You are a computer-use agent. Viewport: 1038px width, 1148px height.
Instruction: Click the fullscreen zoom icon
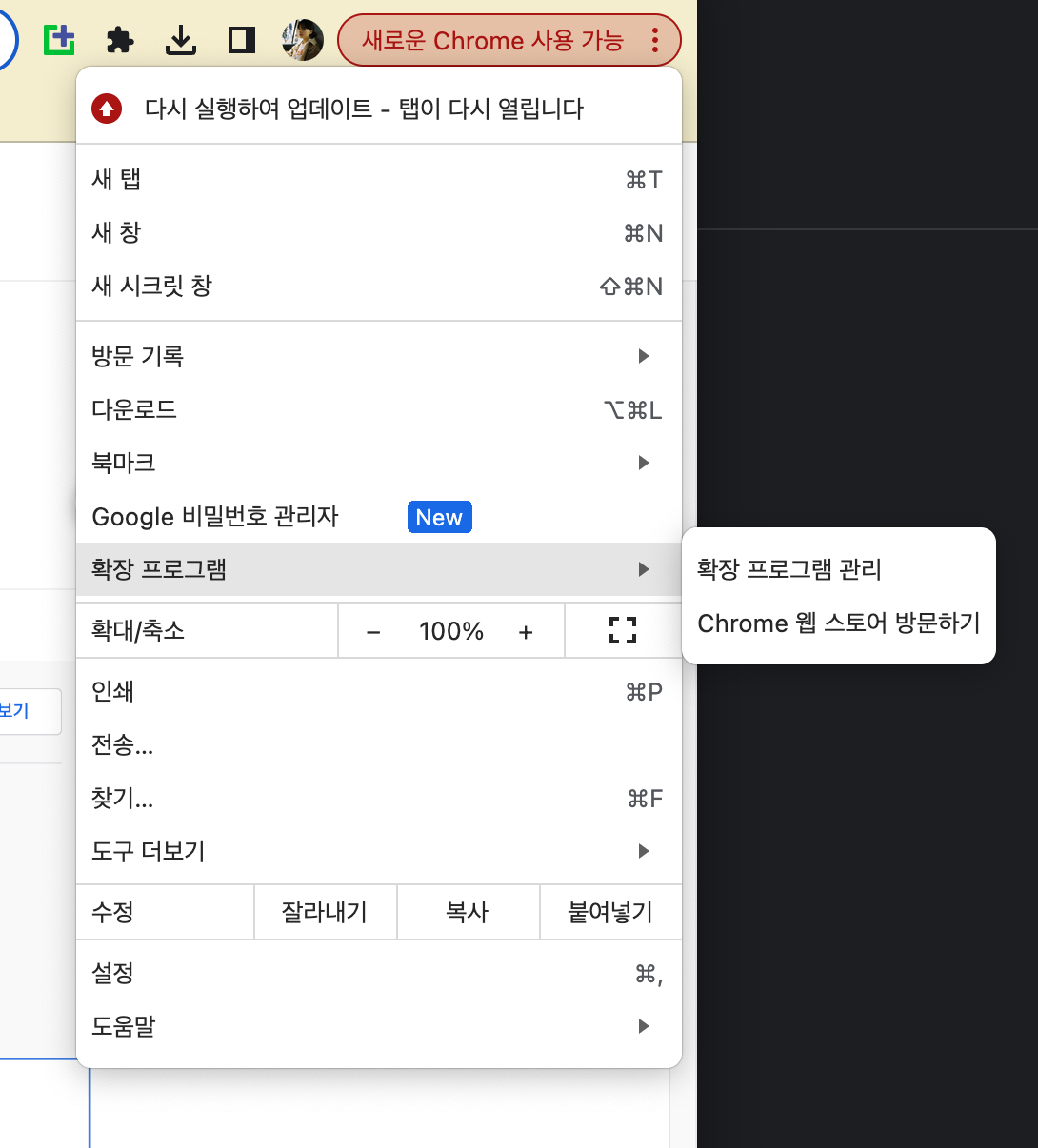[623, 630]
